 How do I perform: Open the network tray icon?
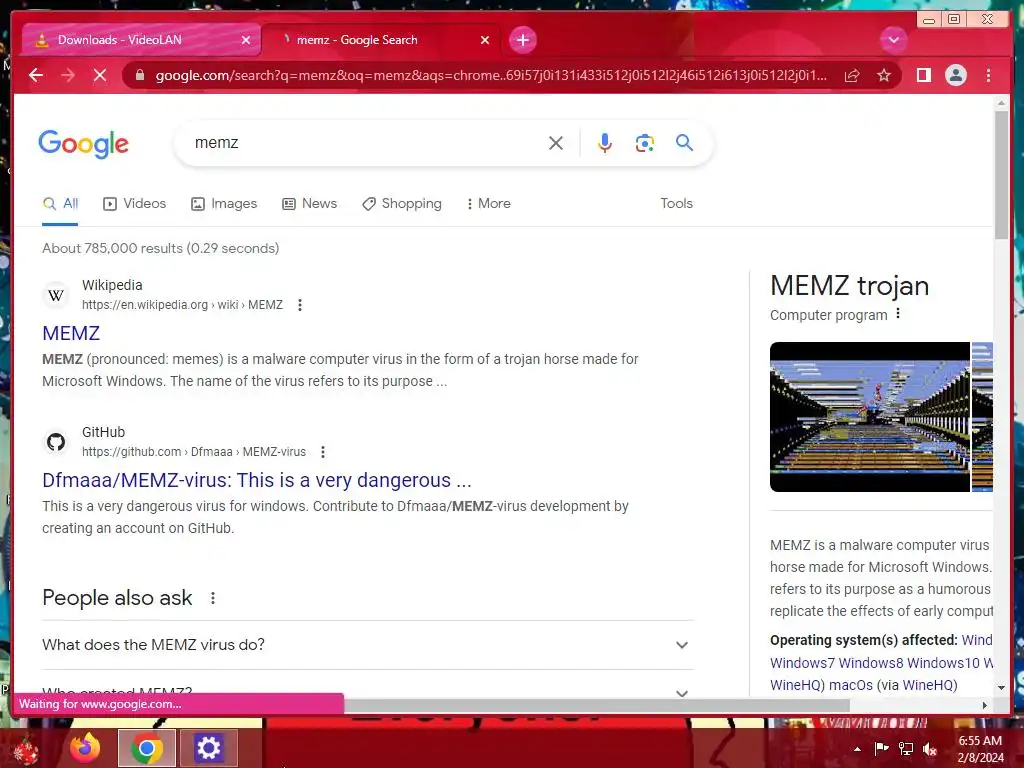tap(906, 748)
